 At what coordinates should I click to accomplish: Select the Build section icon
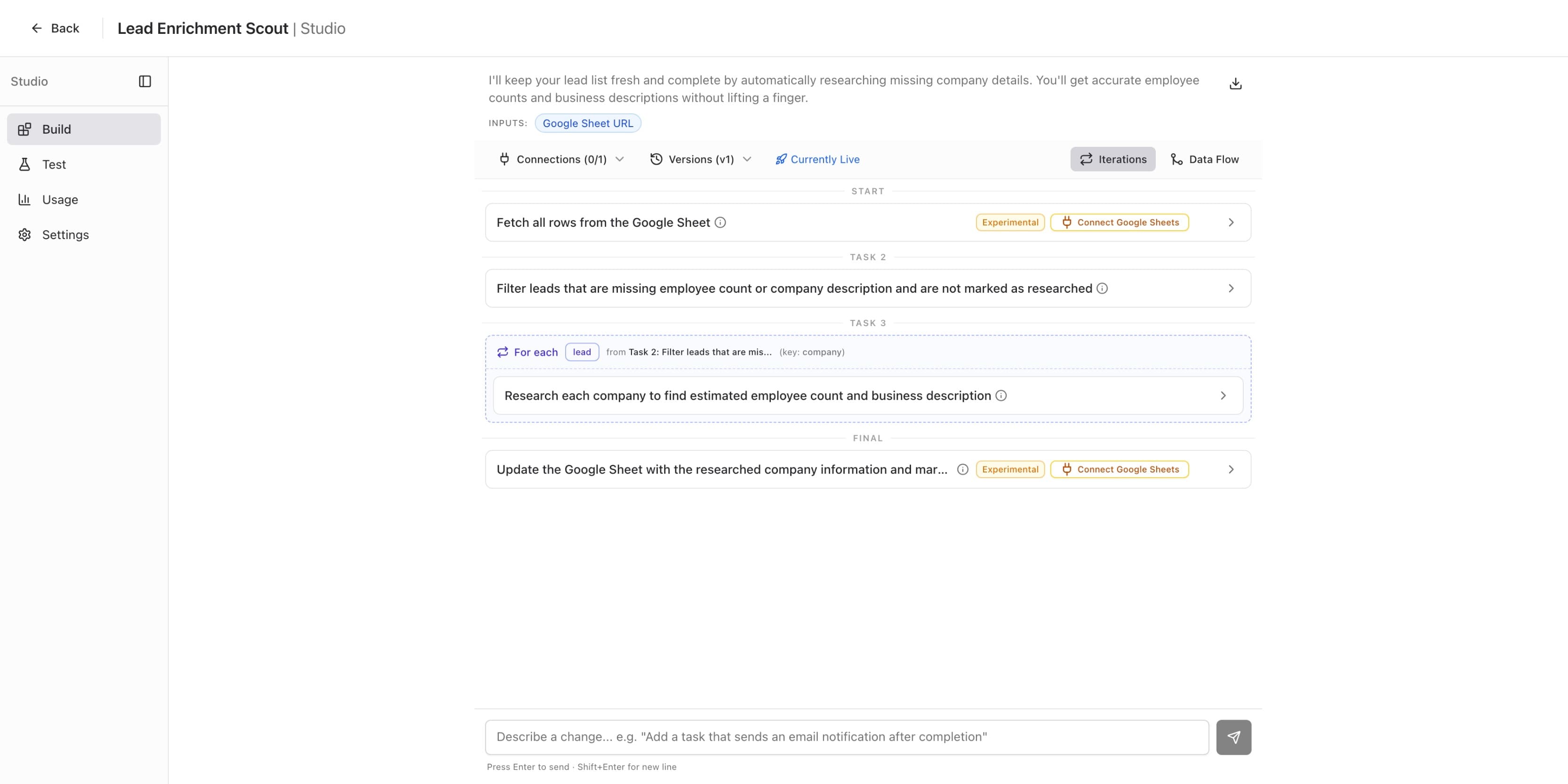coord(25,128)
